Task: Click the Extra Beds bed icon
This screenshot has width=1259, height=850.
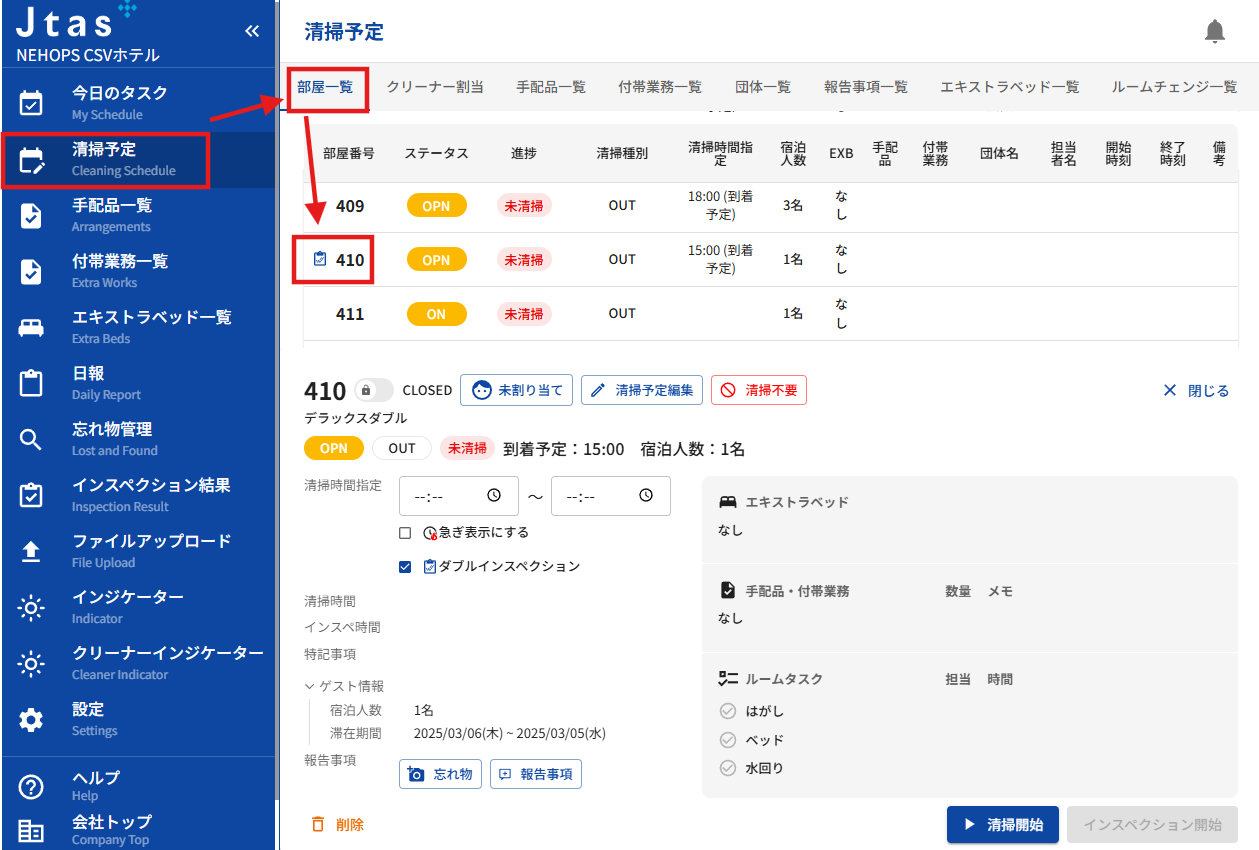Action: click(31, 327)
